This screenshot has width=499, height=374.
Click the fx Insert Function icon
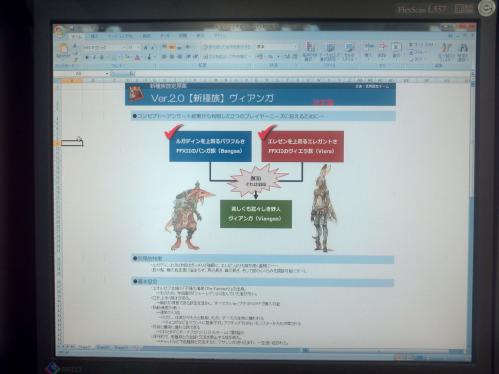tap(132, 74)
